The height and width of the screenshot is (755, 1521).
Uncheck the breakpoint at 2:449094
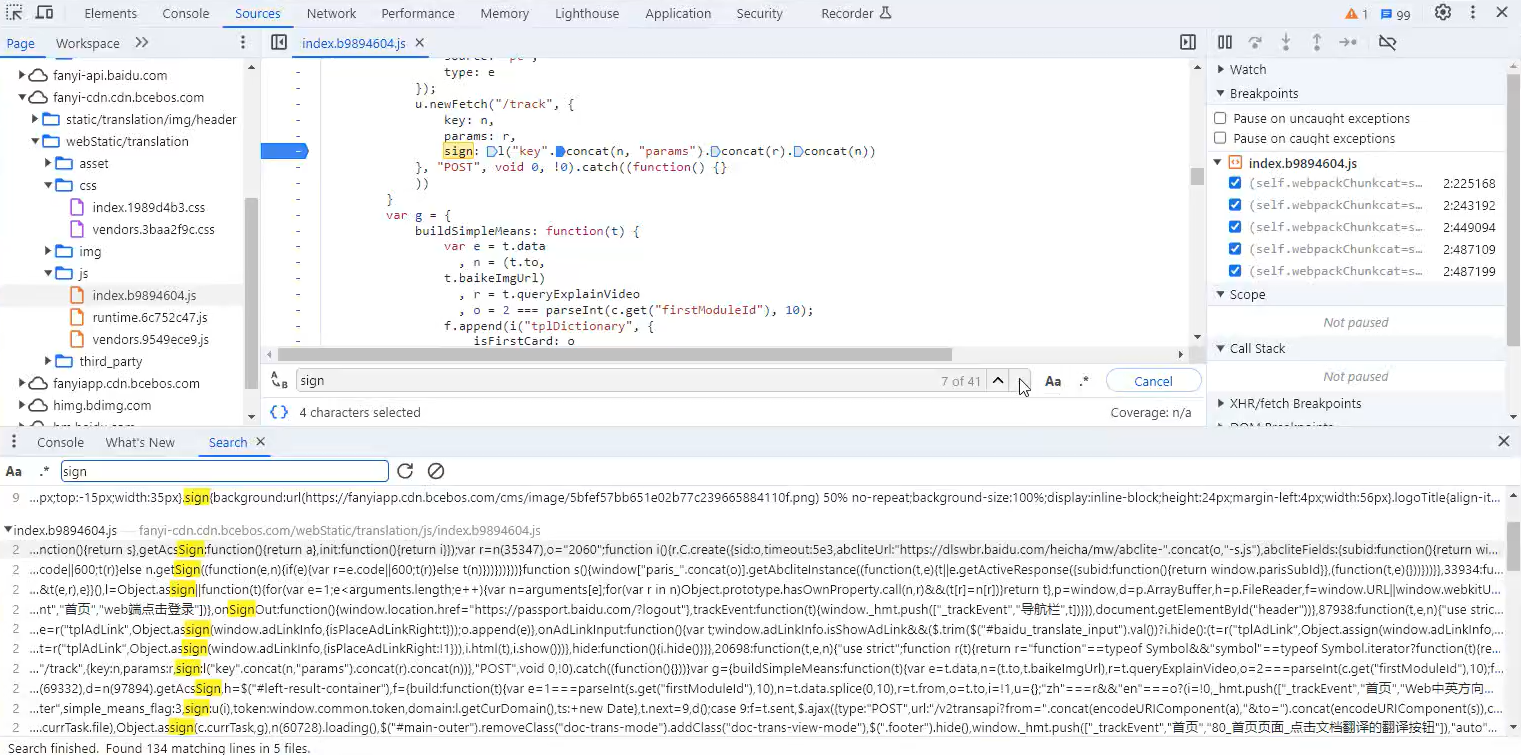[1235, 227]
